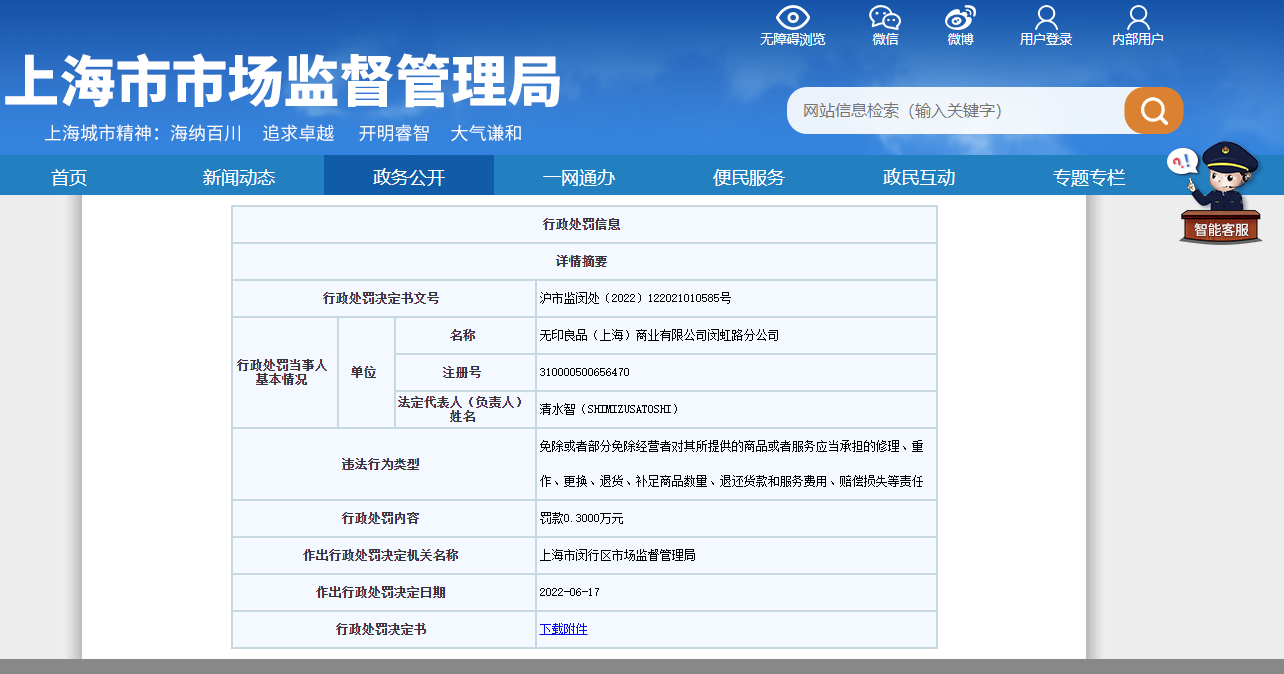Open the 无障碍浏览 accessibility eye icon
Viewport: 1284px width, 674px height.
point(793,17)
